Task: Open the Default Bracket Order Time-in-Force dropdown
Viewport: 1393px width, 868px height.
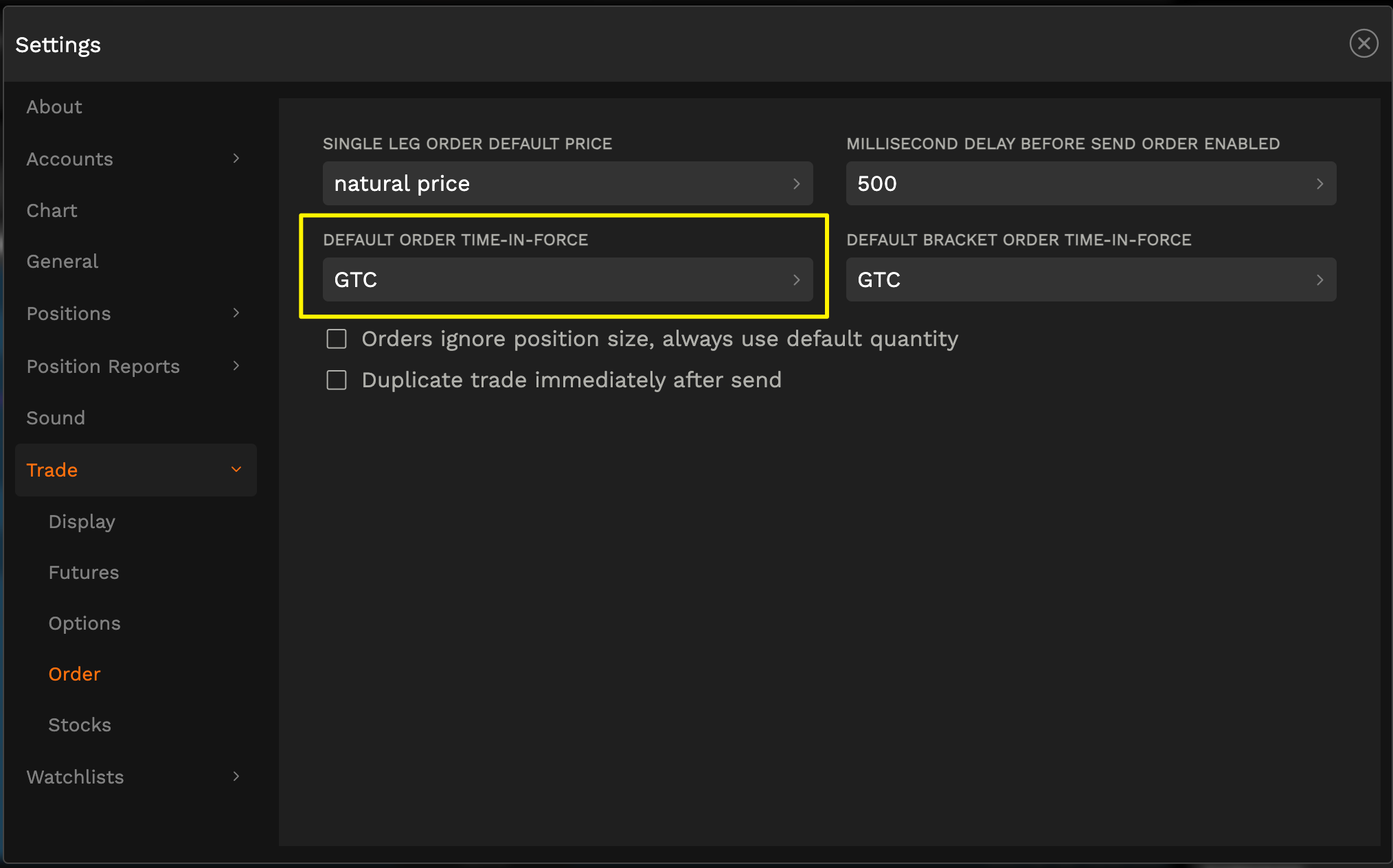Action: [x=1091, y=279]
